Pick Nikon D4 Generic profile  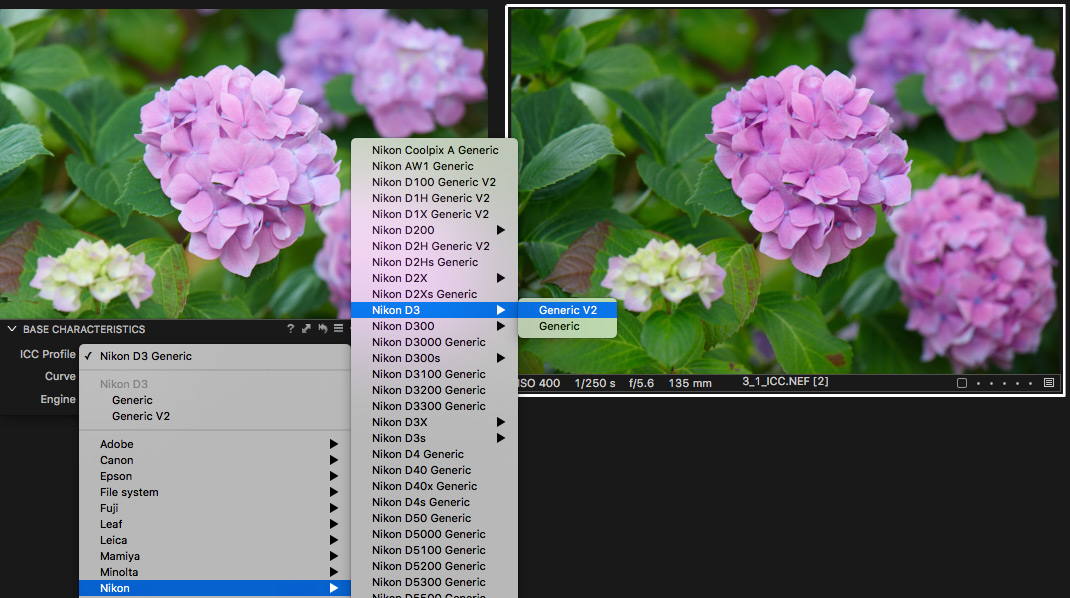tap(434, 454)
